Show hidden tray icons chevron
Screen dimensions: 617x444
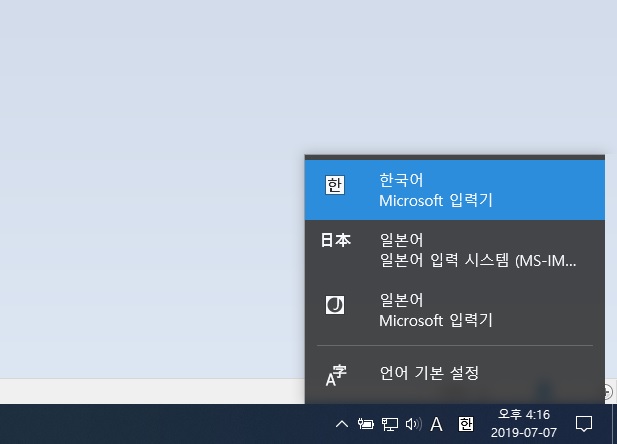click(342, 424)
